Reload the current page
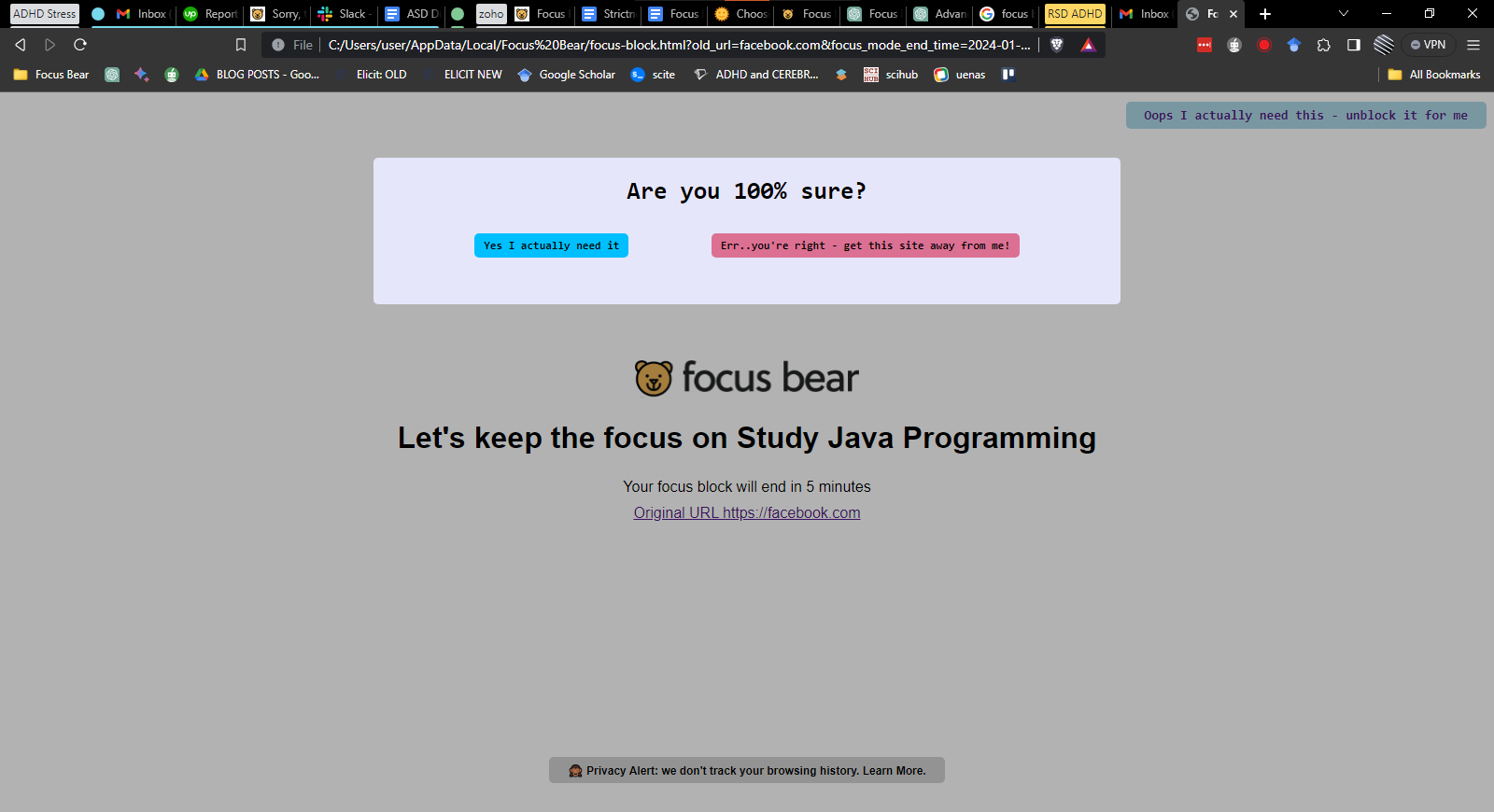Screen dimensions: 1494x812 click(80, 45)
